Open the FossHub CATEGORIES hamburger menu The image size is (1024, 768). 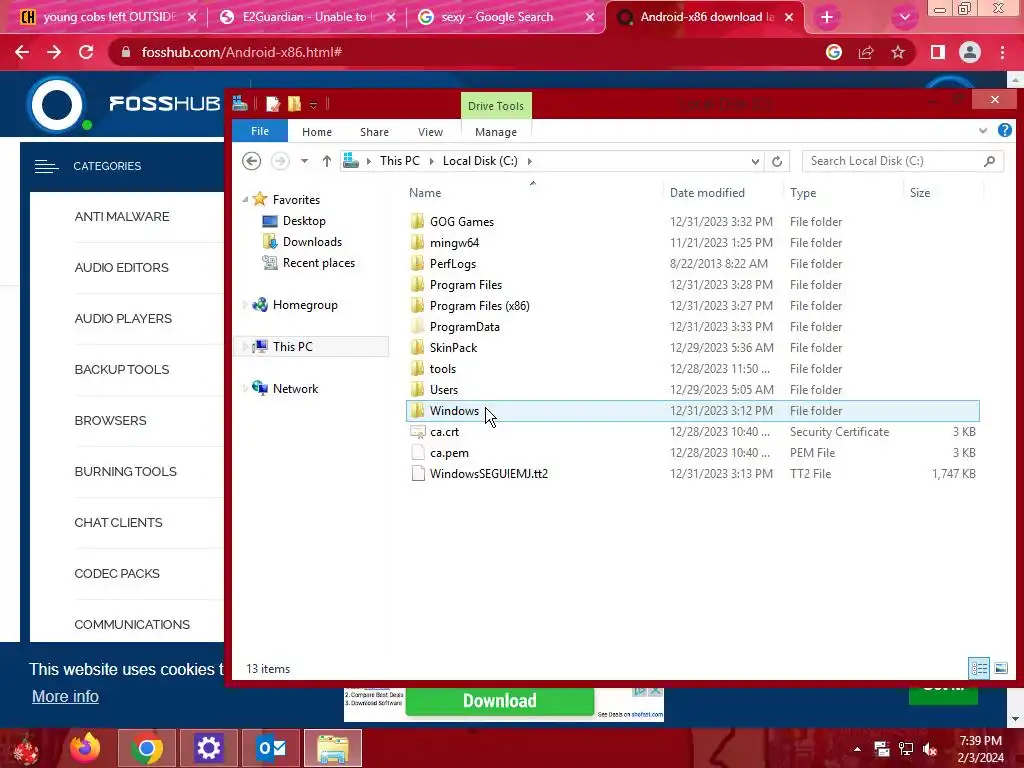point(46,167)
